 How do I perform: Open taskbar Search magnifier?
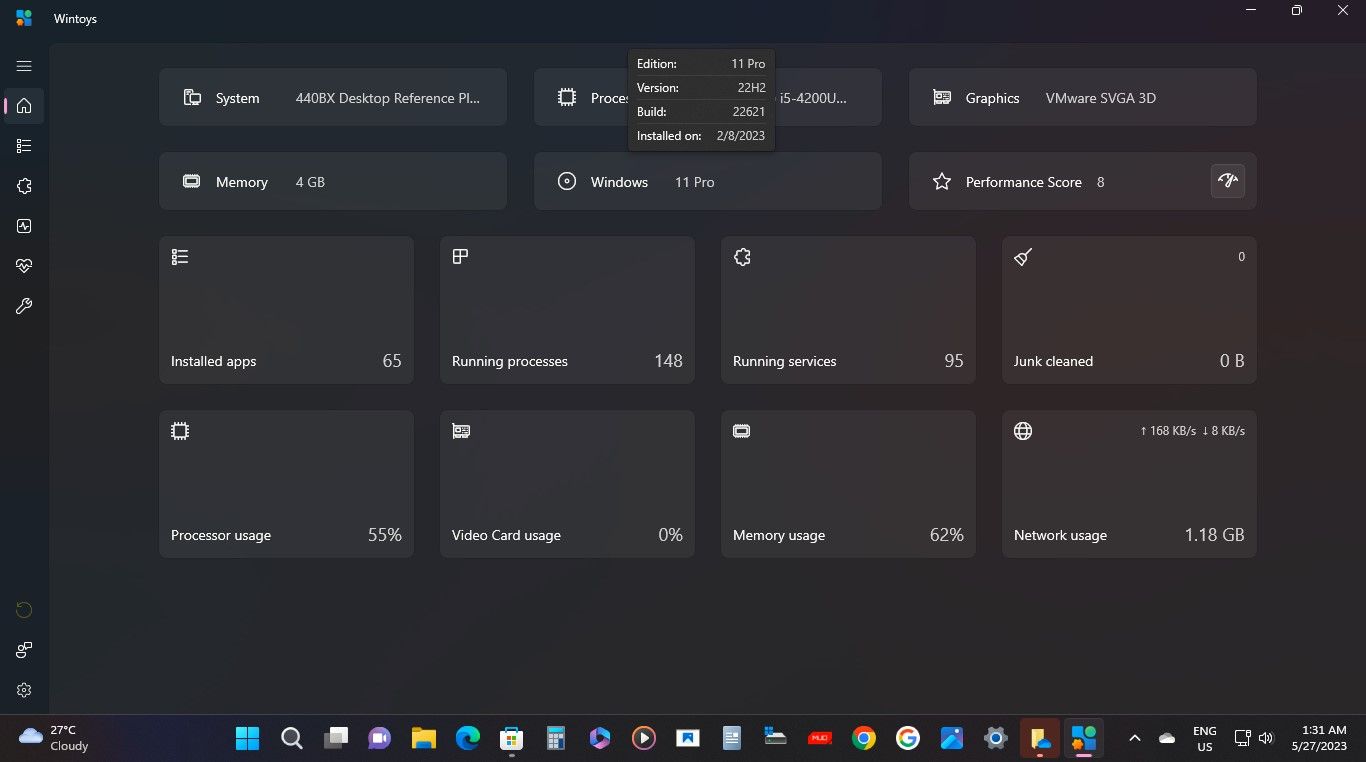(291, 739)
